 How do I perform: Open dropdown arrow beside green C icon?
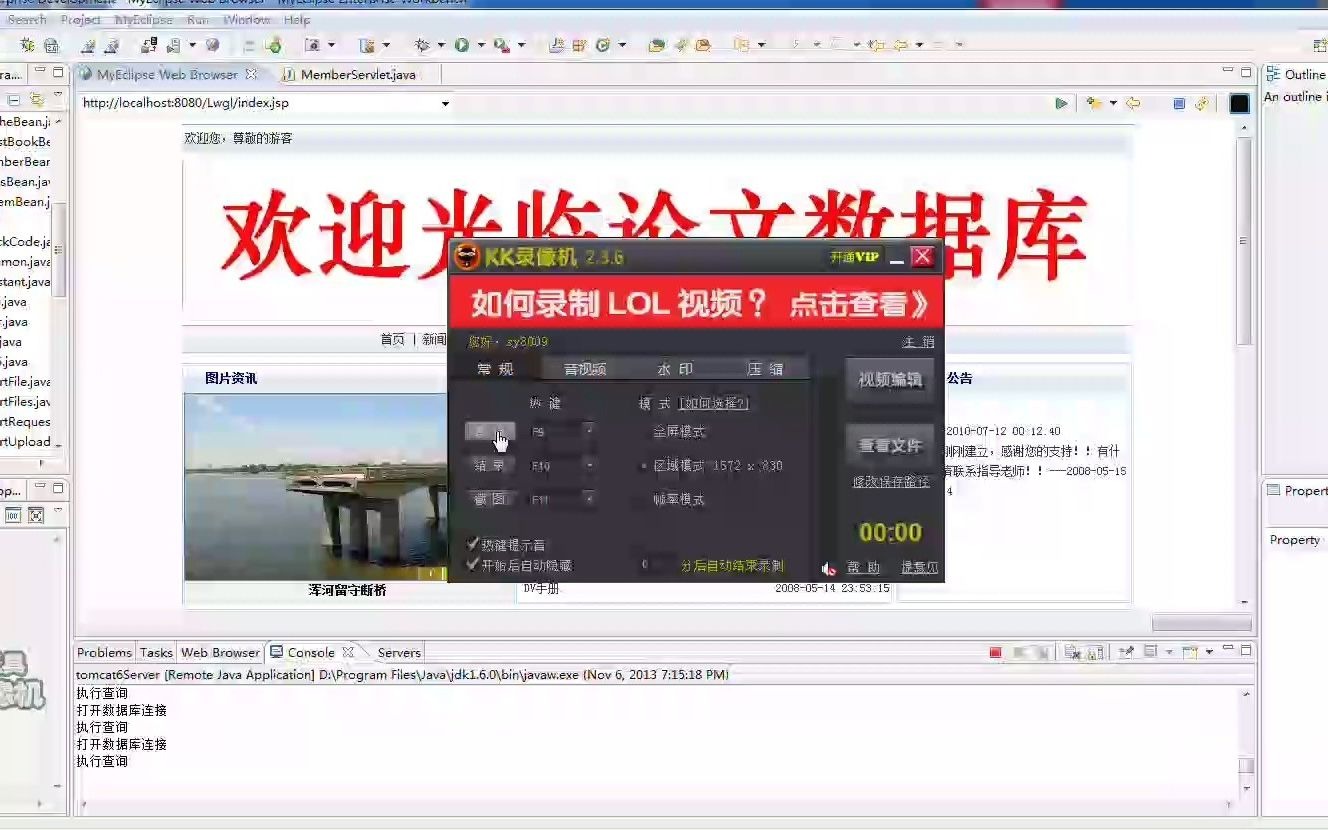pyautogui.click(x=622, y=45)
